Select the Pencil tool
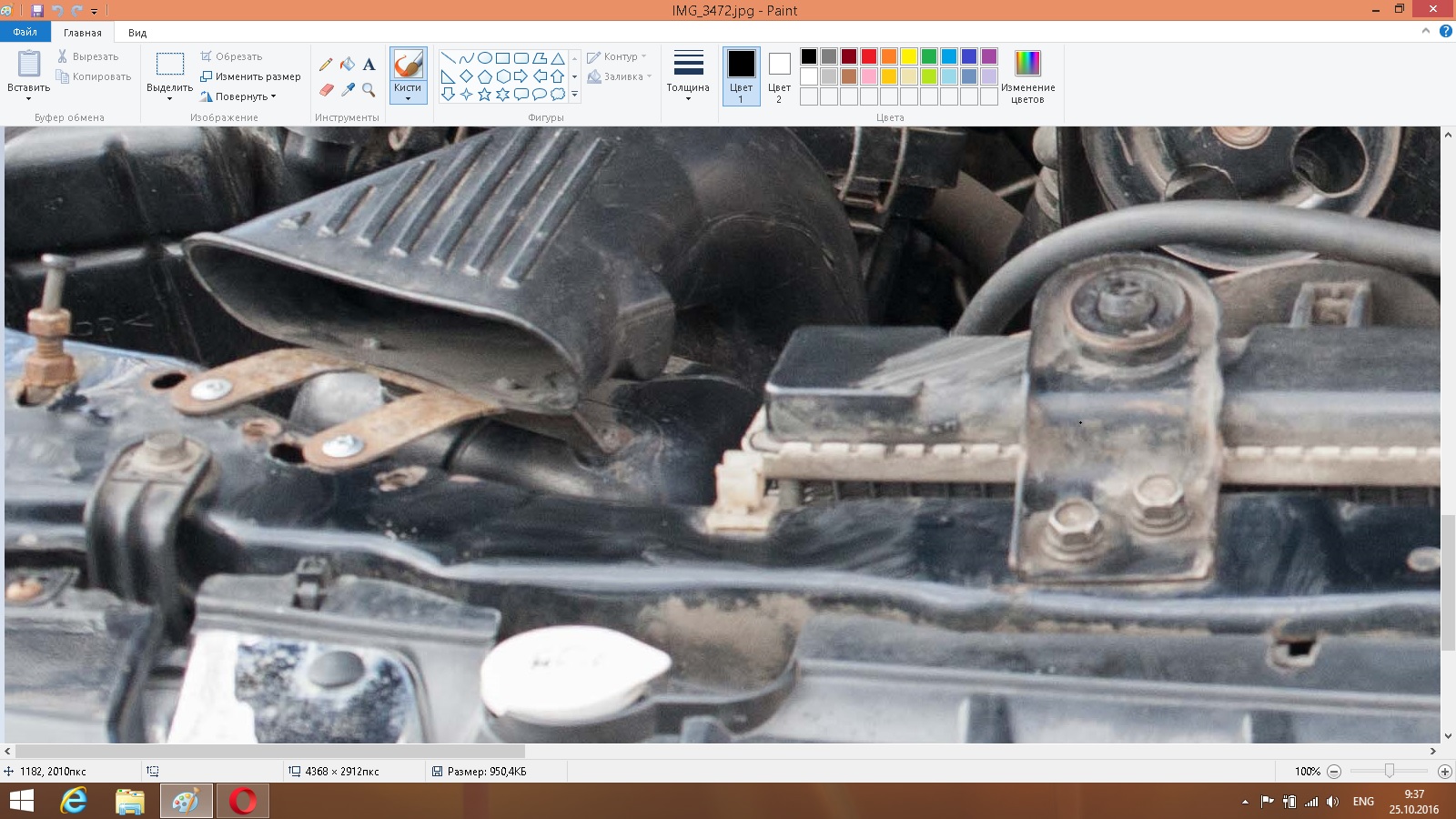Image resolution: width=1456 pixels, height=819 pixels. tap(326, 65)
